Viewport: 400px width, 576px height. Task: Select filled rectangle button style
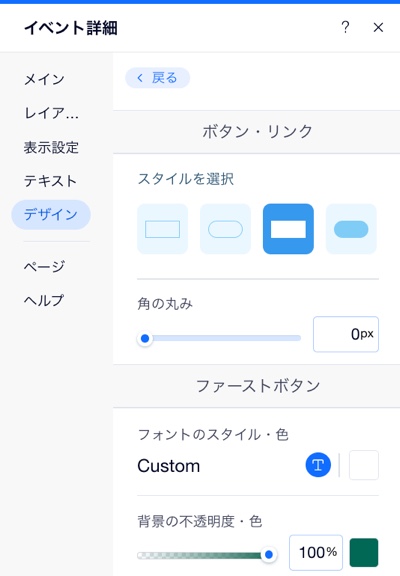[x=288, y=229]
